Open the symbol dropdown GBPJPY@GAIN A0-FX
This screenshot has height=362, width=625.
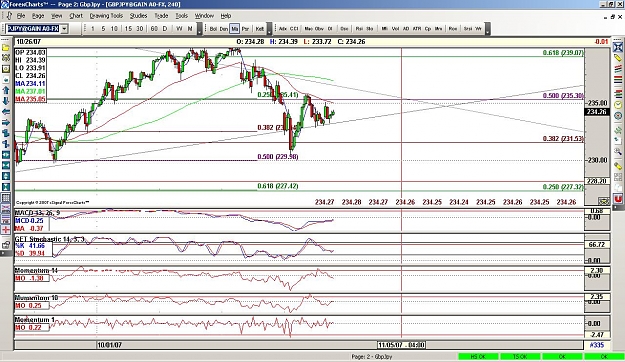[64, 29]
